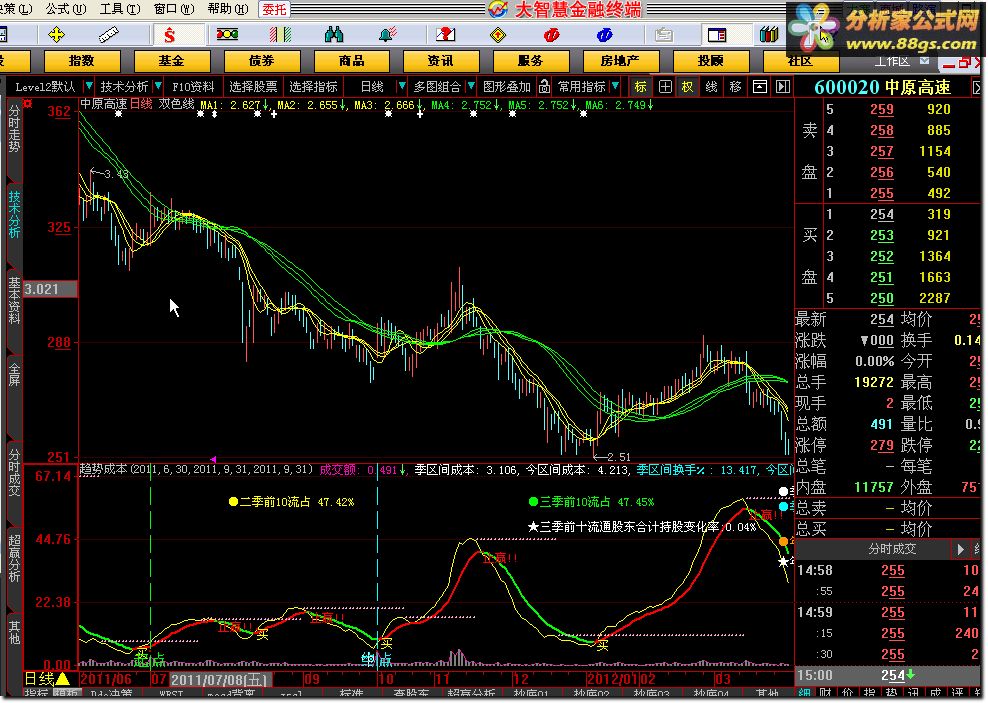Open the 债券 category tab
The width and height of the screenshot is (988, 703).
click(261, 61)
